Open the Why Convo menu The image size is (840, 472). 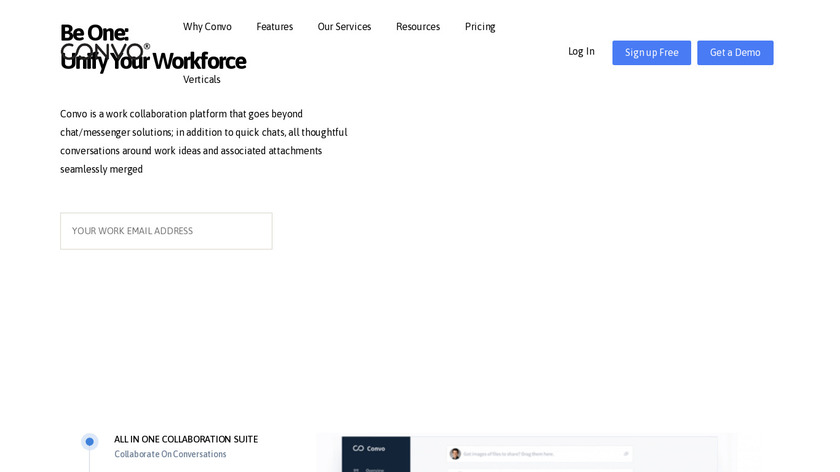(207, 27)
